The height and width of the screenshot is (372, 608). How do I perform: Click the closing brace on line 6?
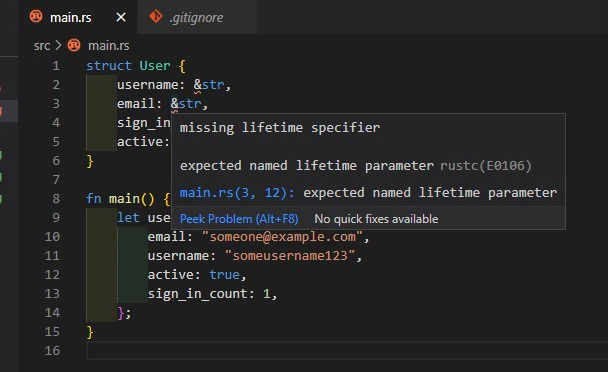tap(90, 161)
